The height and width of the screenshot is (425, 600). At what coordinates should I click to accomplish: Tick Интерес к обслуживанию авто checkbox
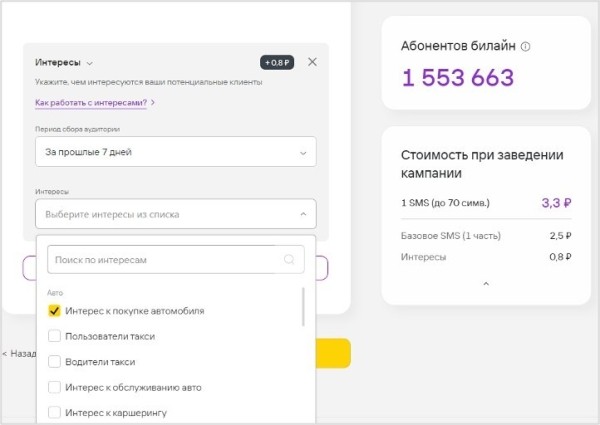pos(55,387)
